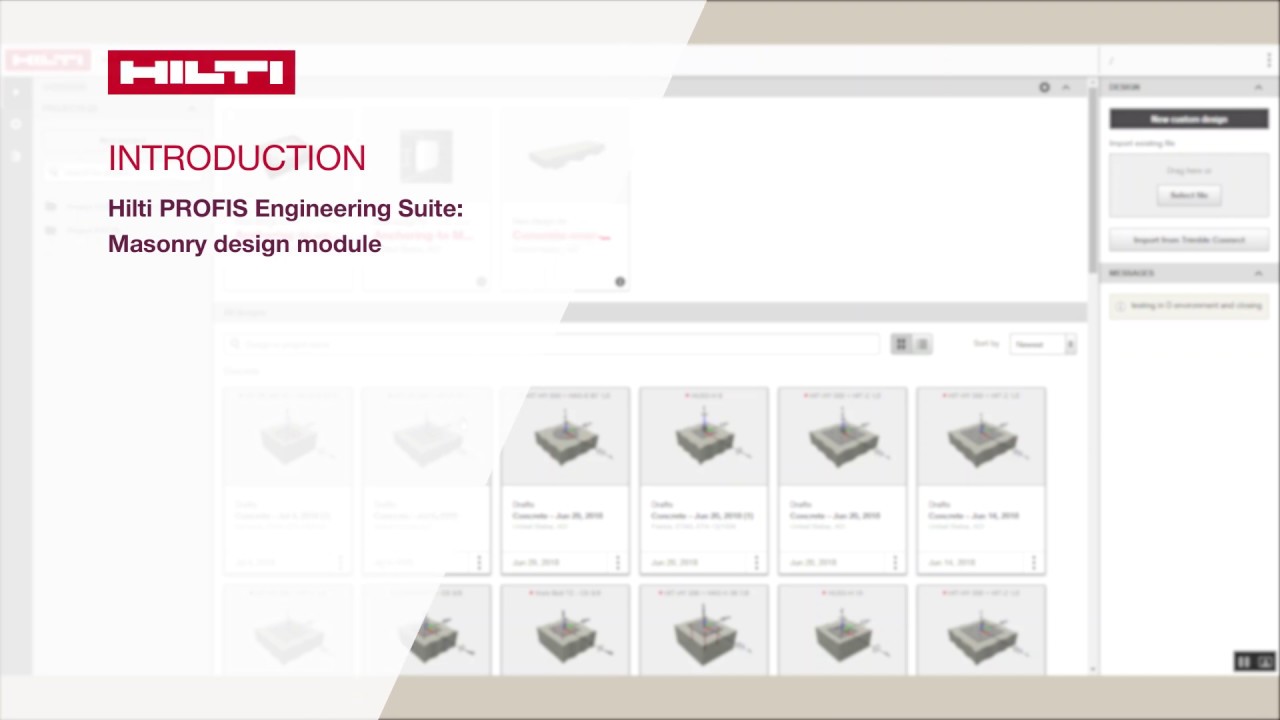Collapse the quick start section with chevron
Image resolution: width=1280 pixels, height=720 pixels.
pyautogui.click(x=1066, y=88)
